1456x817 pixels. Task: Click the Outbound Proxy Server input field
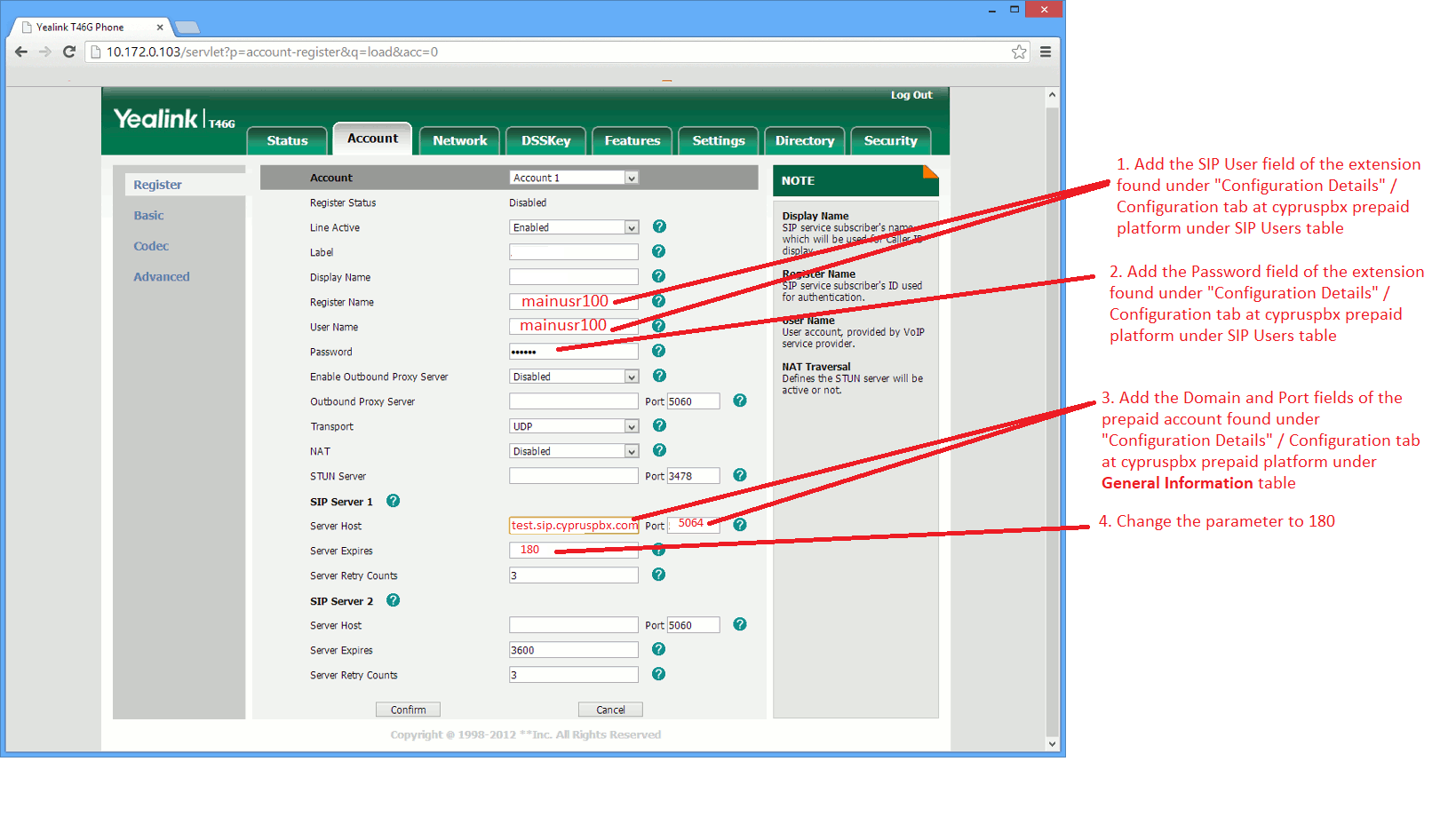(574, 401)
